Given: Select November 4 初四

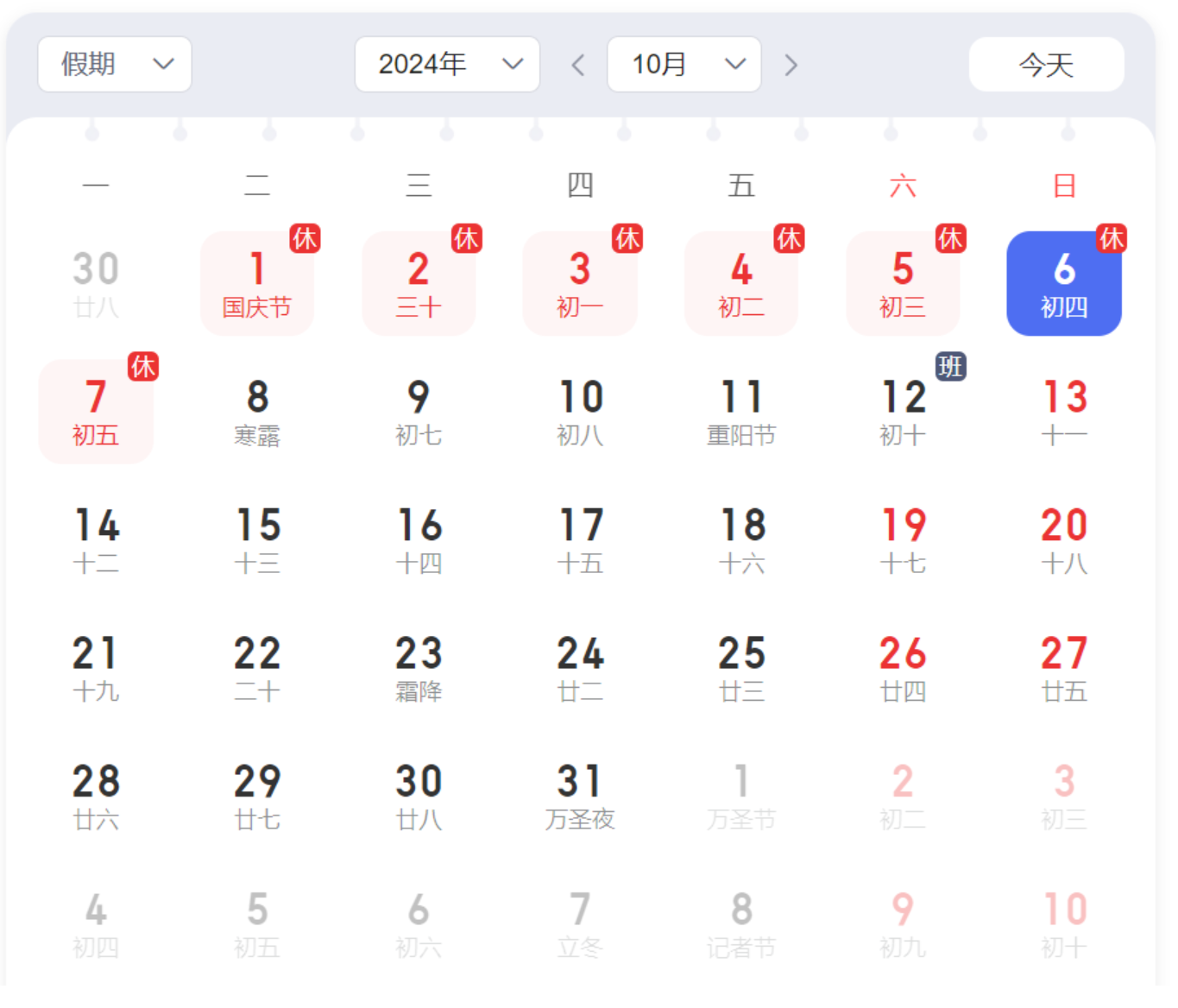Looking at the screenshot, I should point(96,925).
